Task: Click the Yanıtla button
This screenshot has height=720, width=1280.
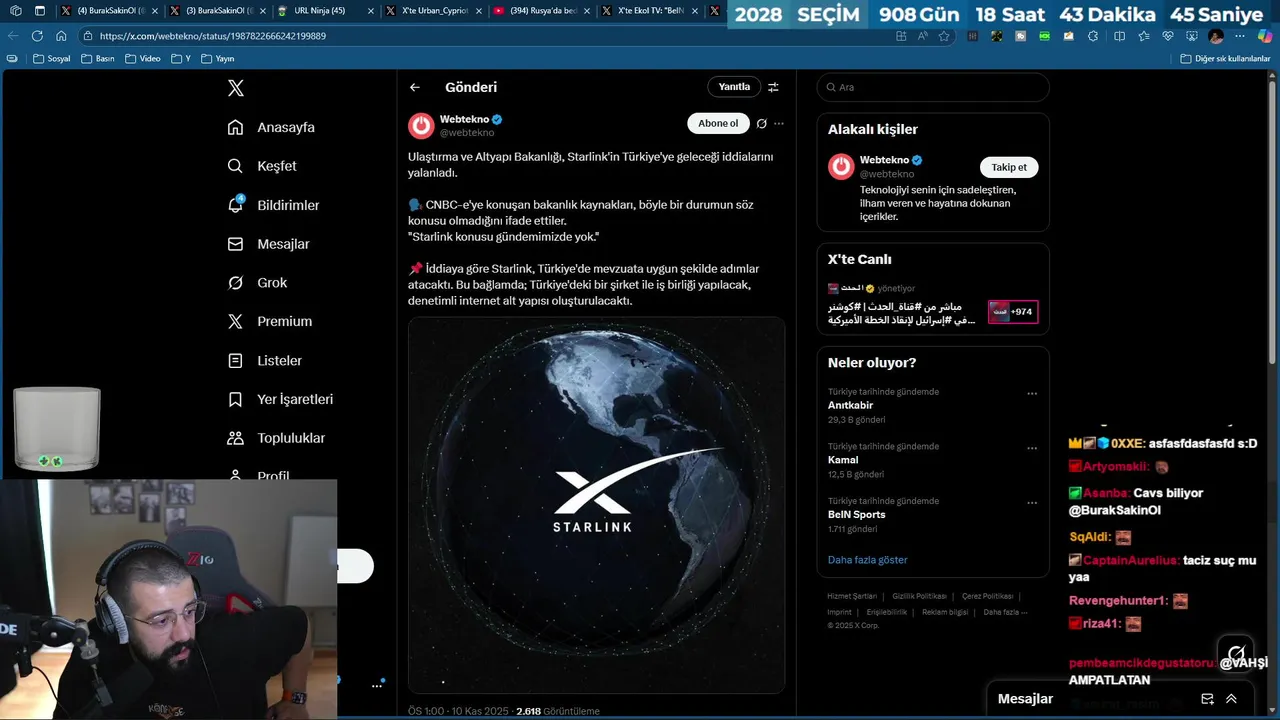Action: (734, 87)
